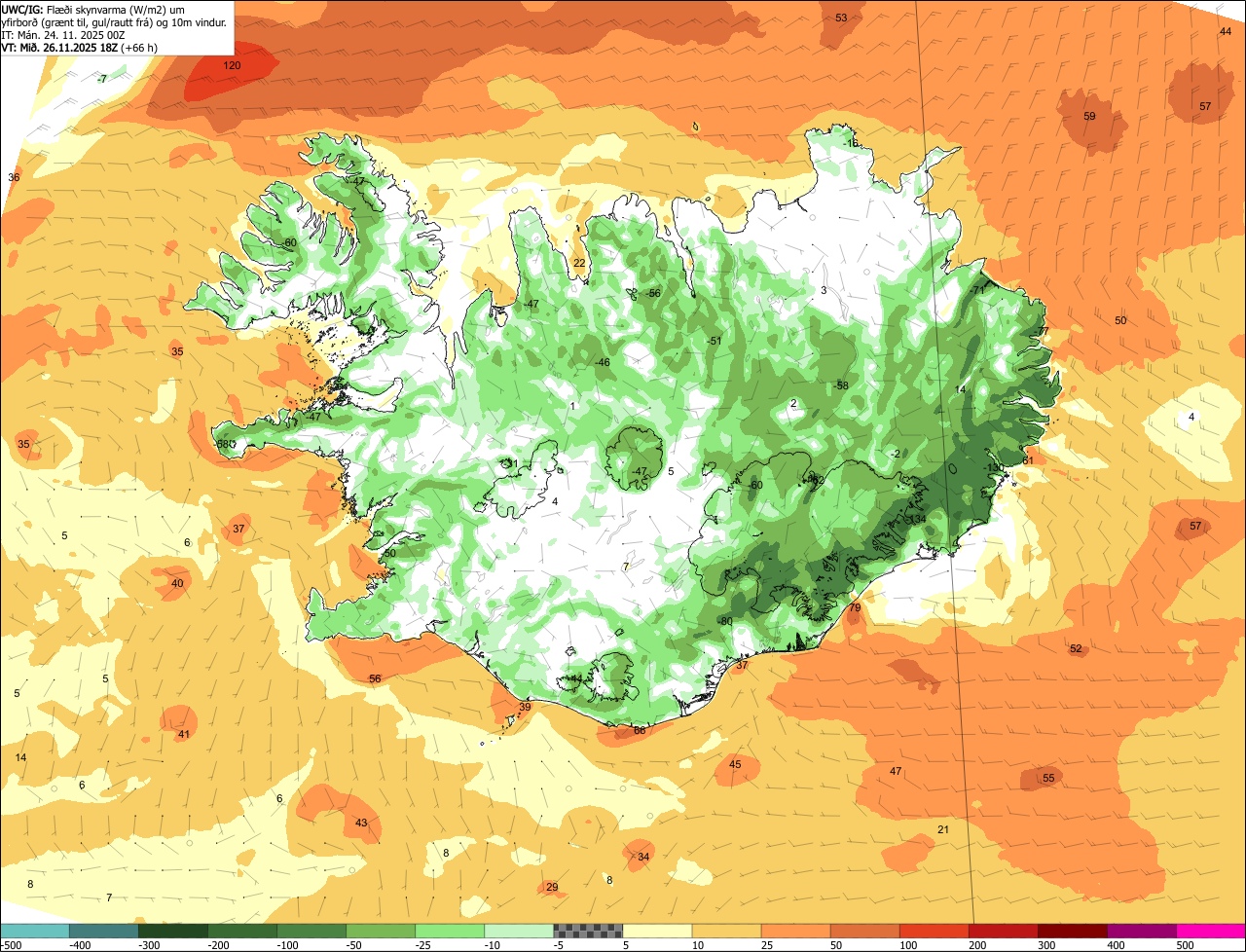The height and width of the screenshot is (952, 1246).
Task: Click the legend label -500
Action: pos(12,945)
